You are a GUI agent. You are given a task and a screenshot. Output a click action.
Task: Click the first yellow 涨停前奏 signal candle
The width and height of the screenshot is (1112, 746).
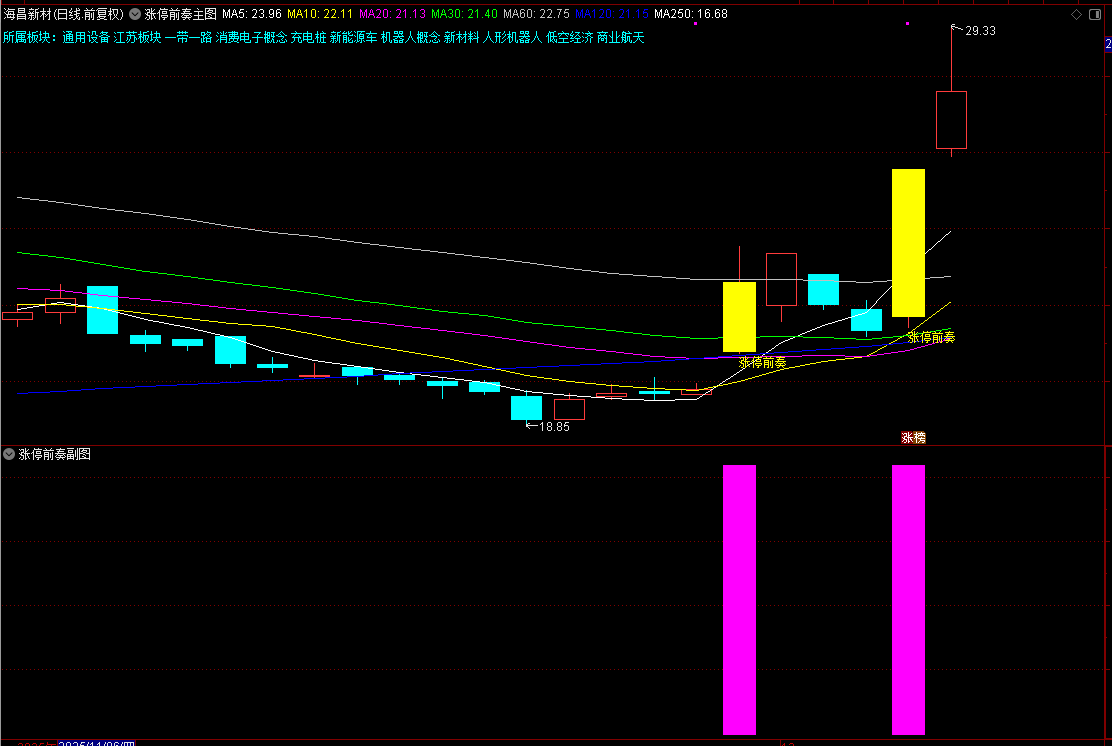(739, 317)
